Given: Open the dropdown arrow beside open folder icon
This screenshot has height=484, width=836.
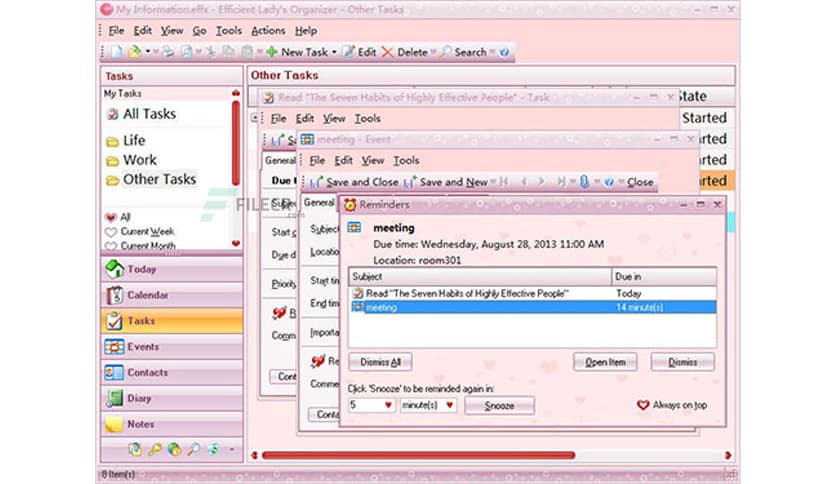Looking at the screenshot, I should pyautogui.click(x=148, y=52).
